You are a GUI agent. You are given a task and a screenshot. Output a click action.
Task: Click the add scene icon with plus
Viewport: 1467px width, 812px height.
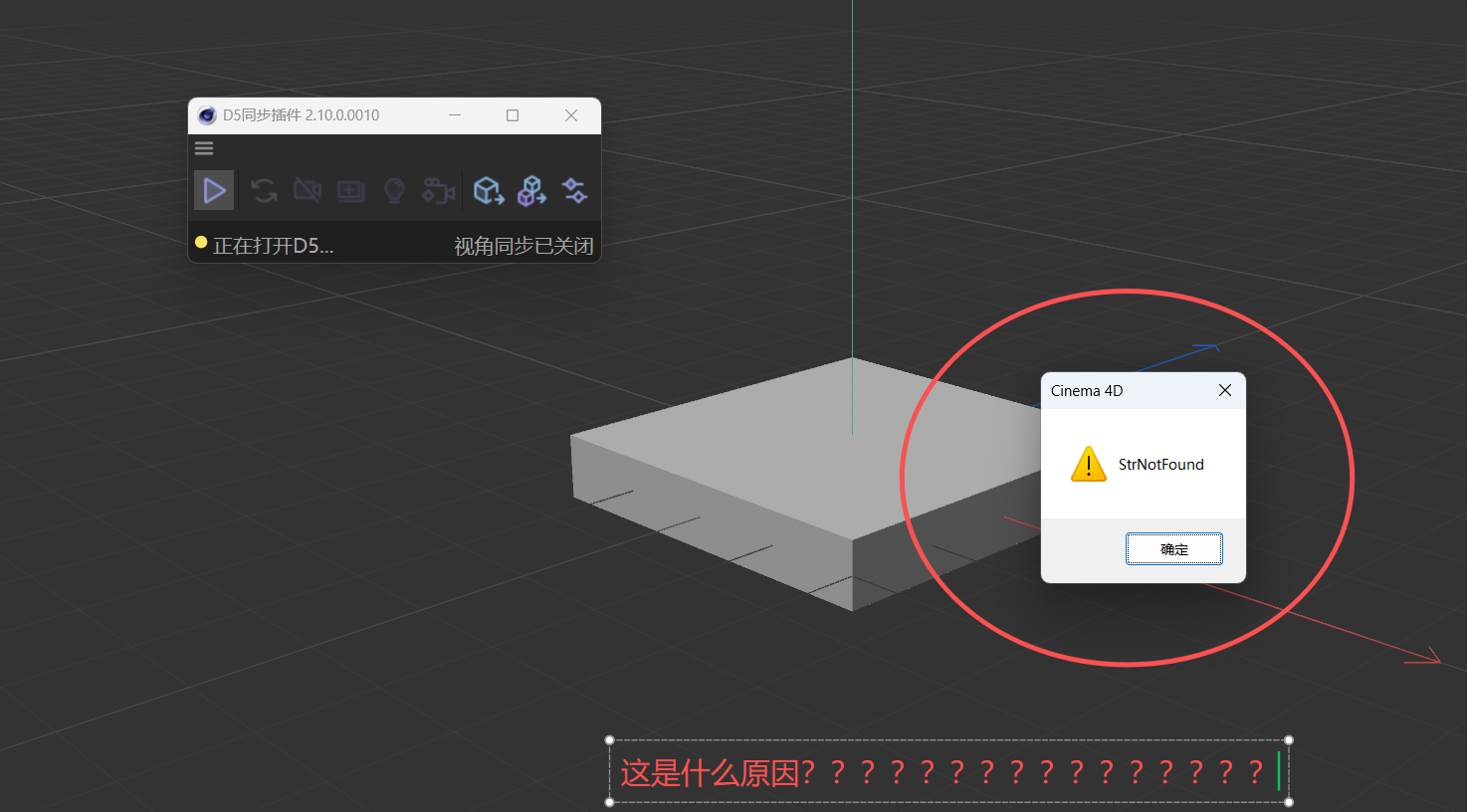point(350,190)
